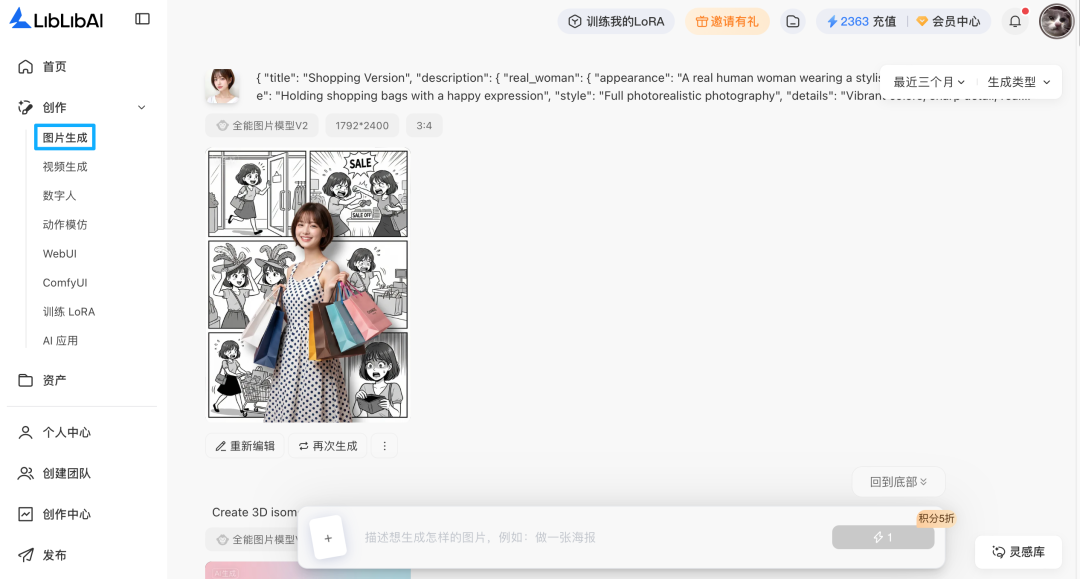The height and width of the screenshot is (579, 1080).
Task: Open ComfyUI from the sidebar
Action: [x=65, y=282]
